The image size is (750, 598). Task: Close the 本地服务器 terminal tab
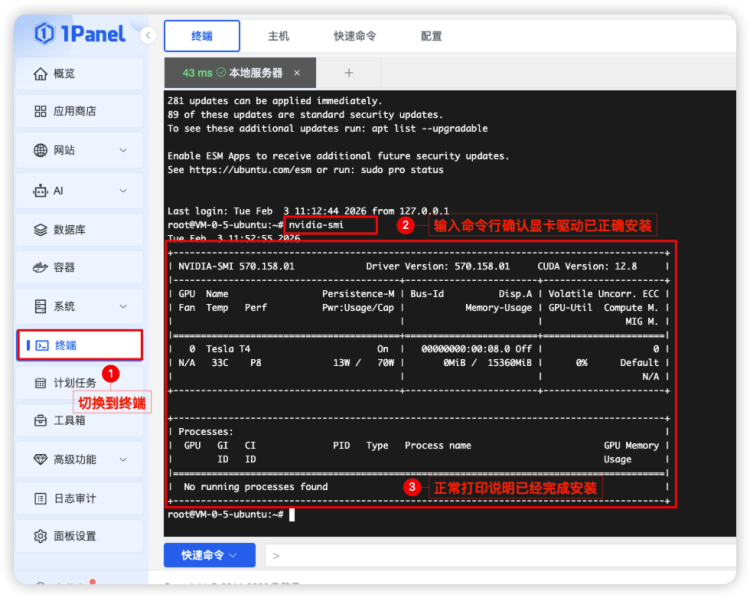pos(297,73)
